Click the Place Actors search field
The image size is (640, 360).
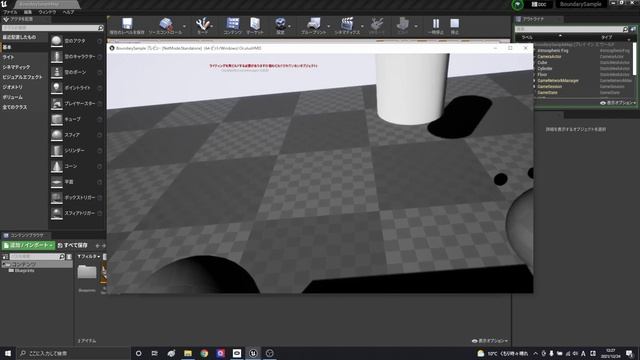tap(53, 28)
